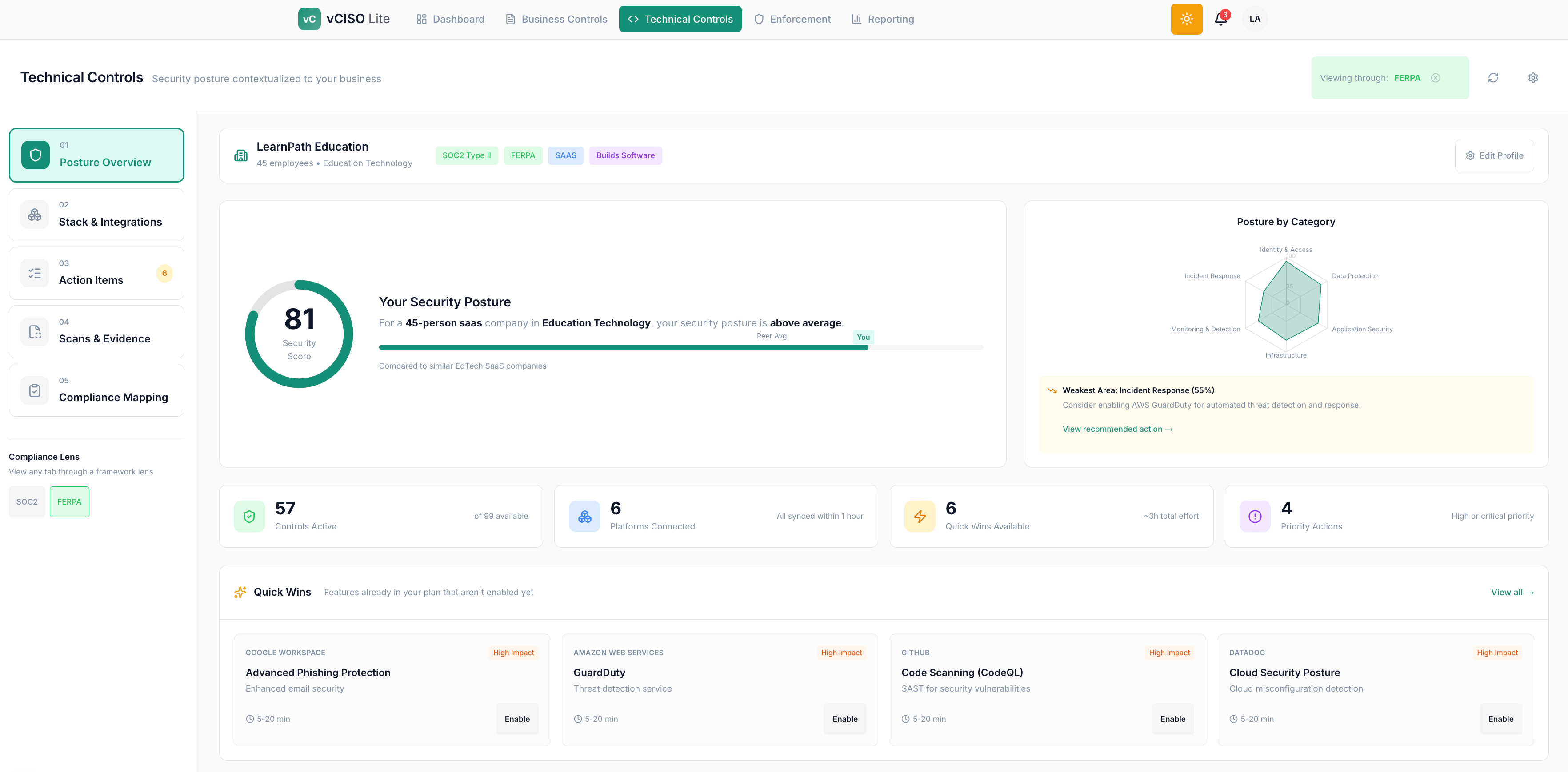Screen dimensions: 1568x772
Task: Click the refresh icon in header
Action: [1492, 78]
